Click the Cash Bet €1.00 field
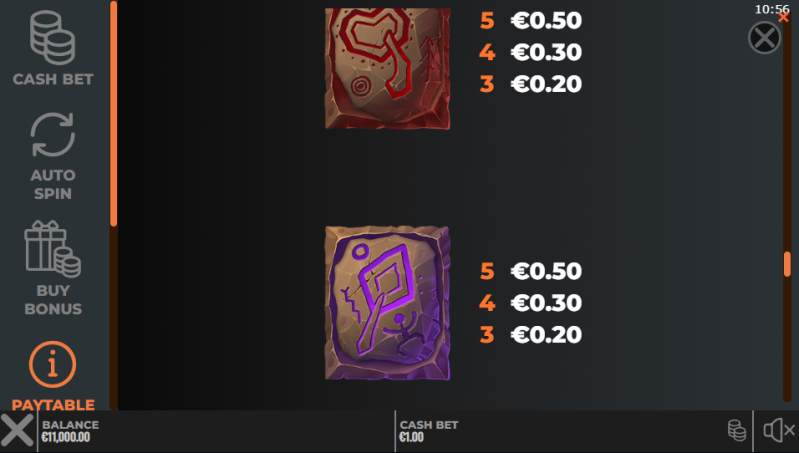 429,431
